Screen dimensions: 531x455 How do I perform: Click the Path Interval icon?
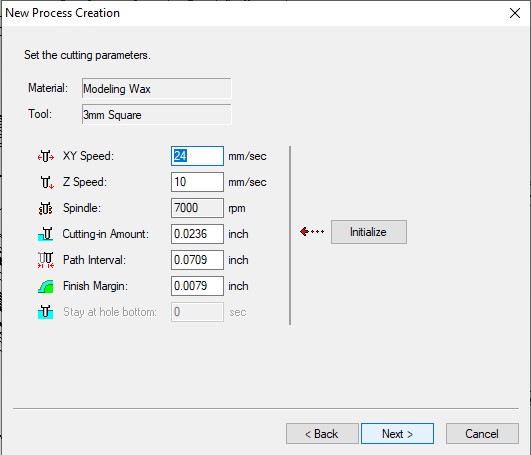[x=46, y=260]
